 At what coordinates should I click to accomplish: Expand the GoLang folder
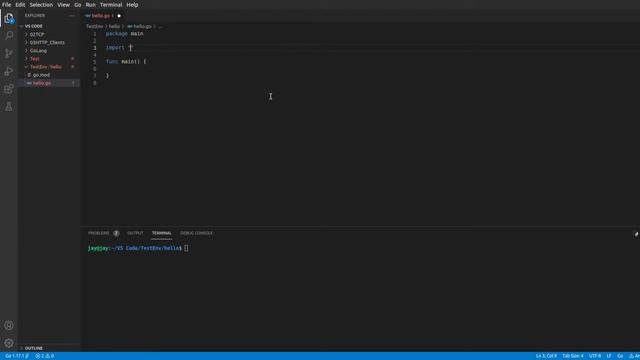click(49, 51)
